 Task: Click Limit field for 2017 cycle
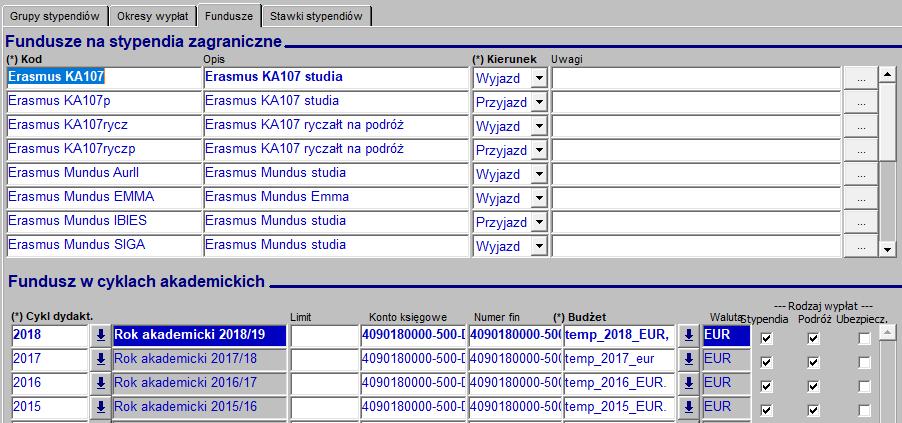[x=324, y=360]
